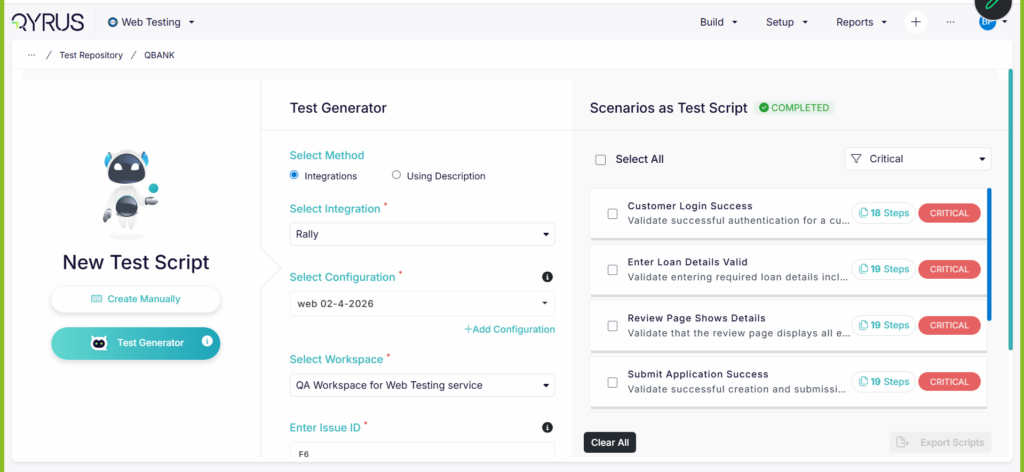1024x472 pixels.
Task: Click the Clear All button
Action: point(610,443)
